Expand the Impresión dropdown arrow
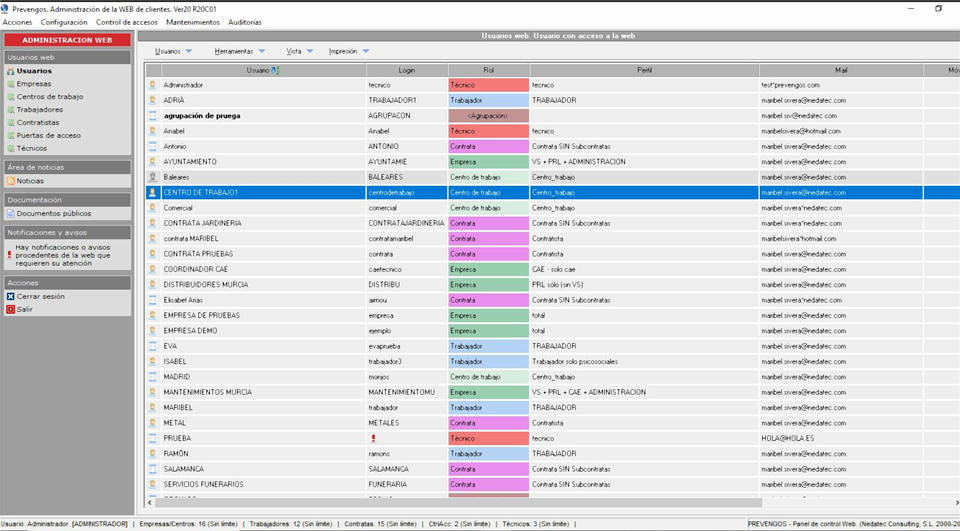 coord(366,51)
